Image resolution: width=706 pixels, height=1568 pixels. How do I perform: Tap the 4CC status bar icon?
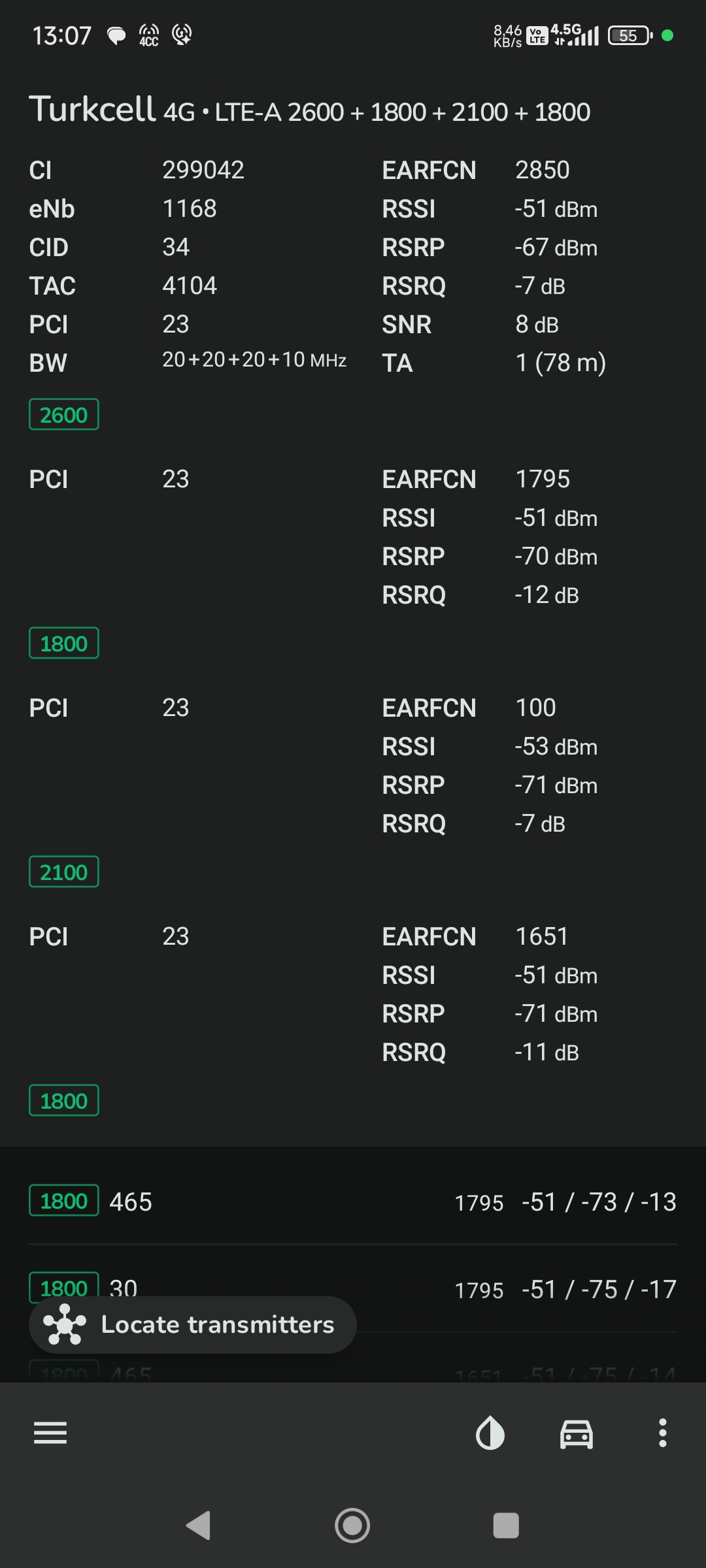pos(149,35)
